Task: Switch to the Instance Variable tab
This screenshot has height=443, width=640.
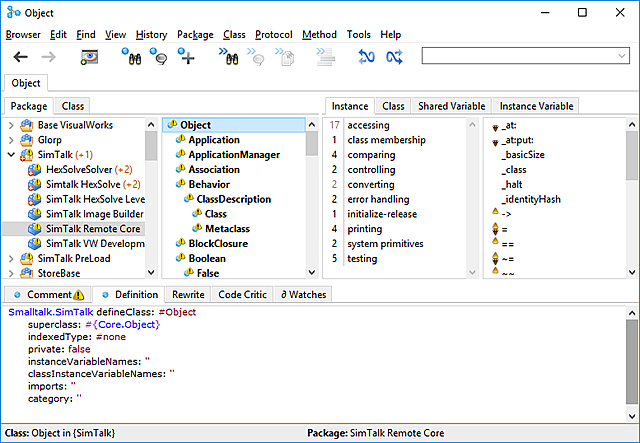Action: pyautogui.click(x=536, y=106)
